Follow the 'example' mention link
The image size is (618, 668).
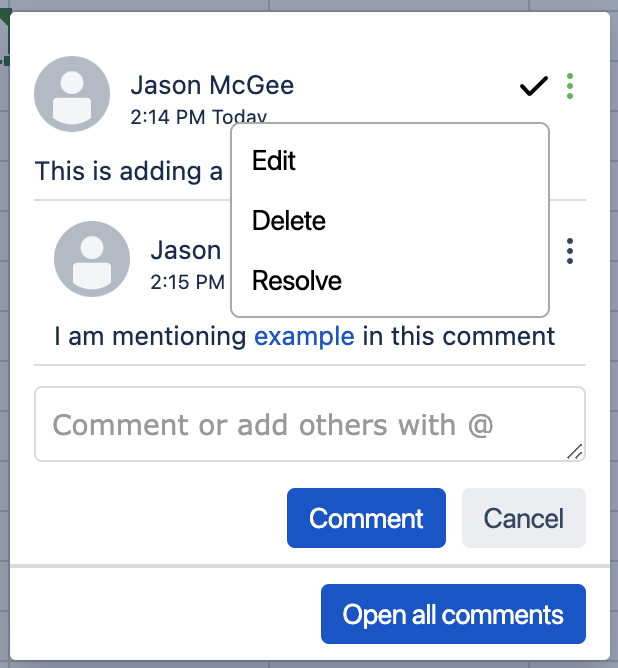(x=304, y=336)
